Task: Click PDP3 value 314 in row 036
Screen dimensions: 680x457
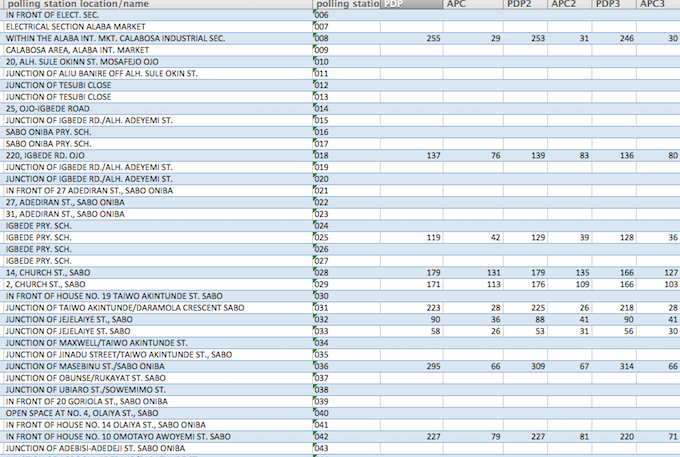Action: pyautogui.click(x=614, y=366)
